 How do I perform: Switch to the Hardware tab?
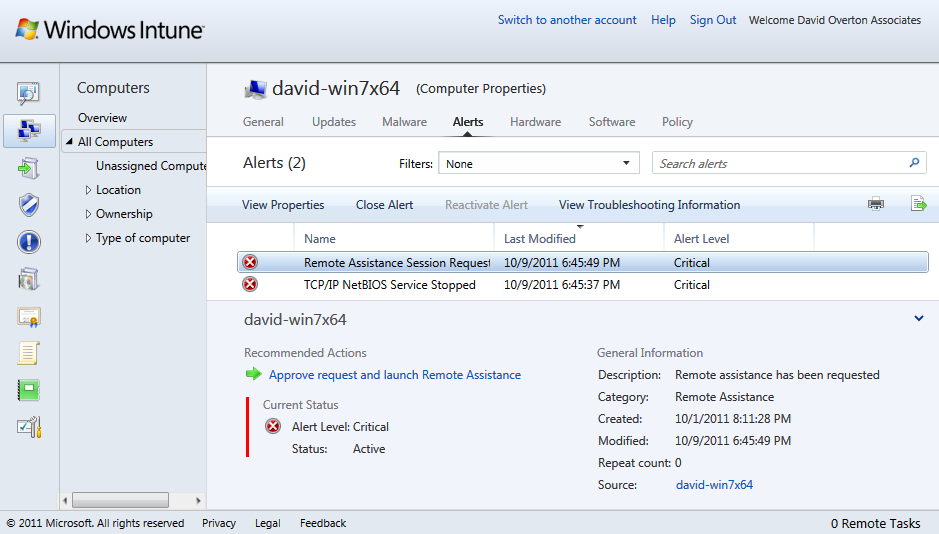535,122
